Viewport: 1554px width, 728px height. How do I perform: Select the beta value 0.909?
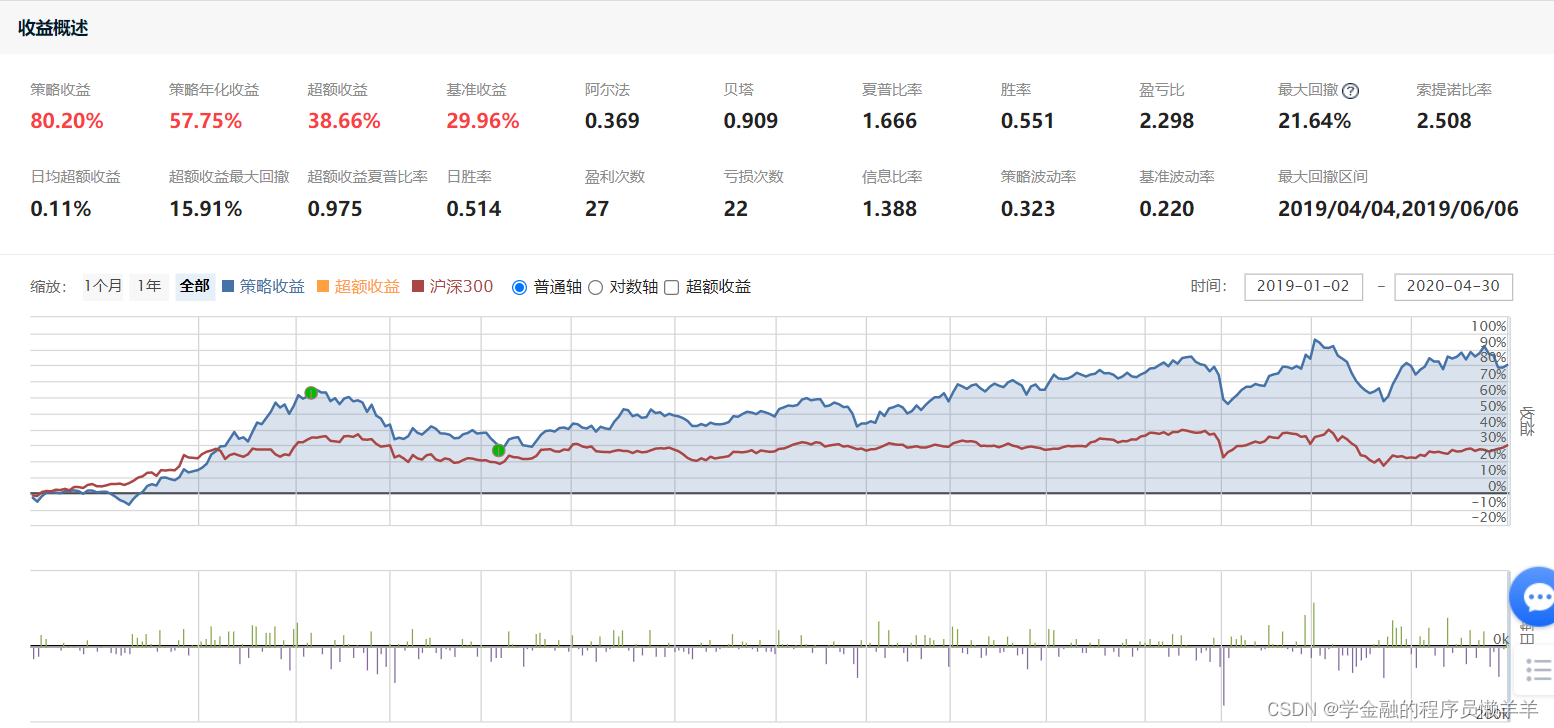pos(751,122)
